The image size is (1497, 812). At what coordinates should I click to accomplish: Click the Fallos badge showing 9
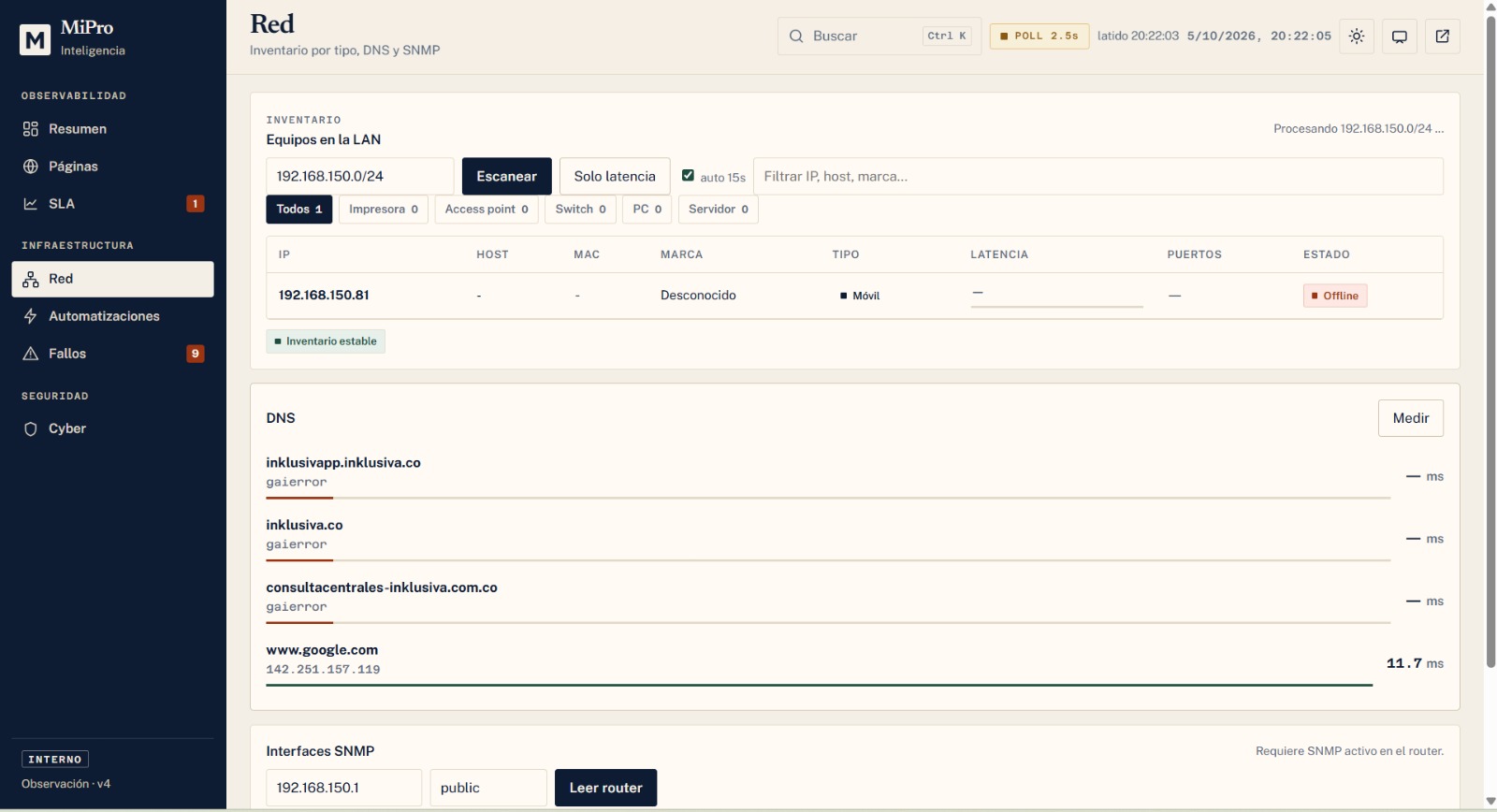196,354
